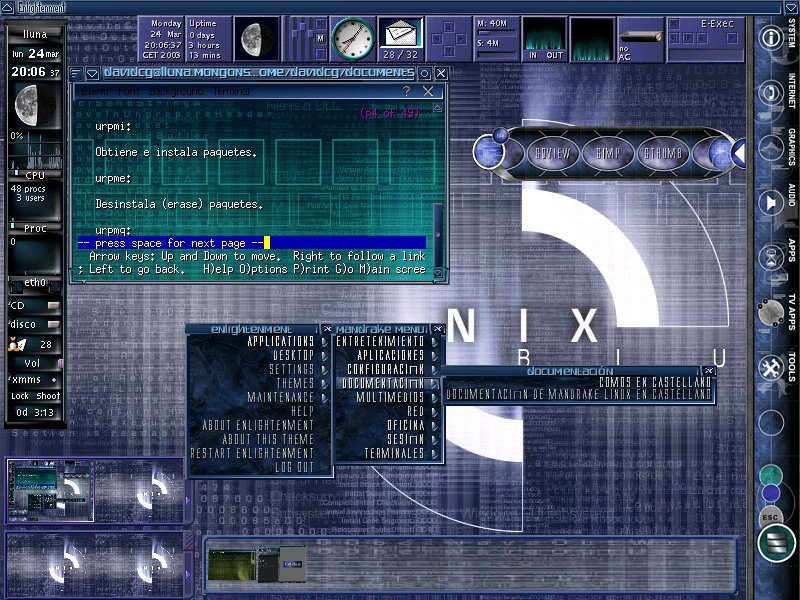800x600 pixels.
Task: Expand Multimedios in Mandrake menu
Action: (x=388, y=397)
